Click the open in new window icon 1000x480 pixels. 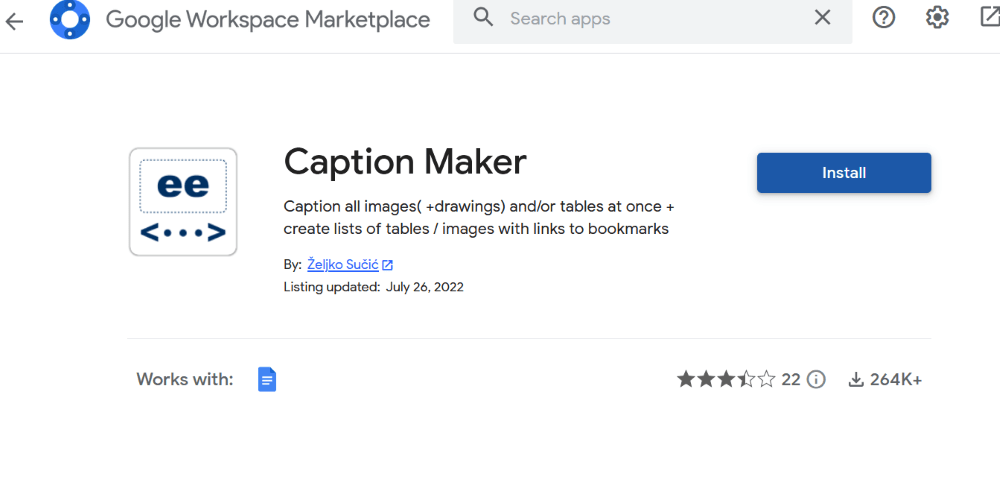(989, 17)
